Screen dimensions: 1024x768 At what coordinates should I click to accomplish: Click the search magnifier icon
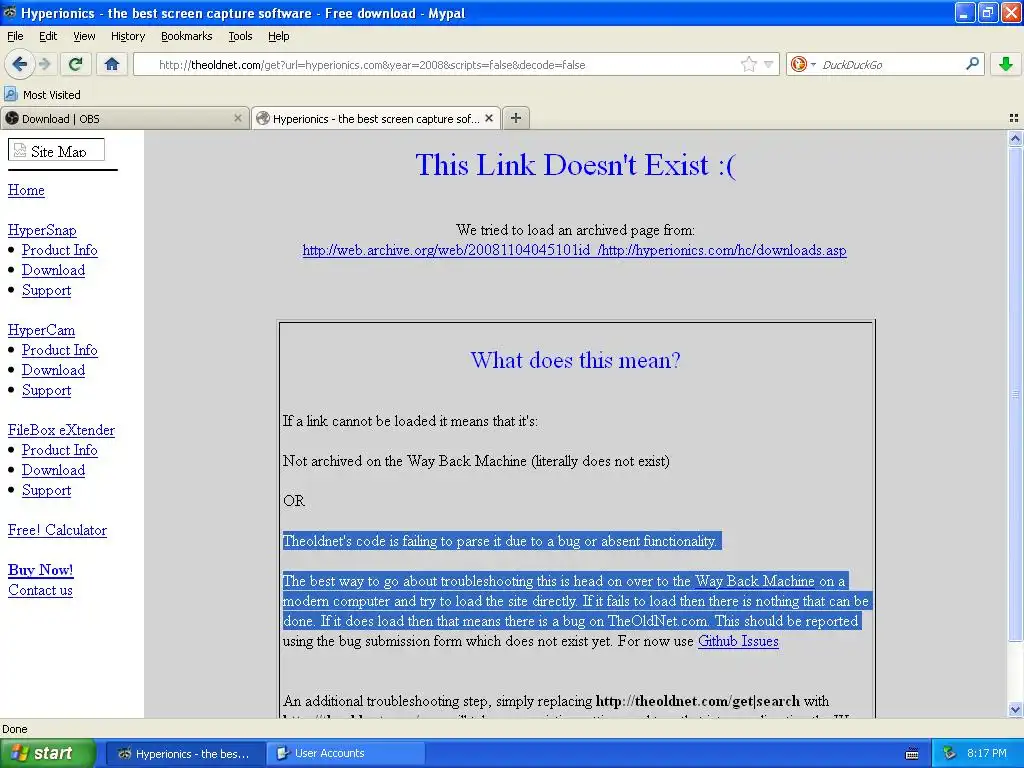point(972,64)
